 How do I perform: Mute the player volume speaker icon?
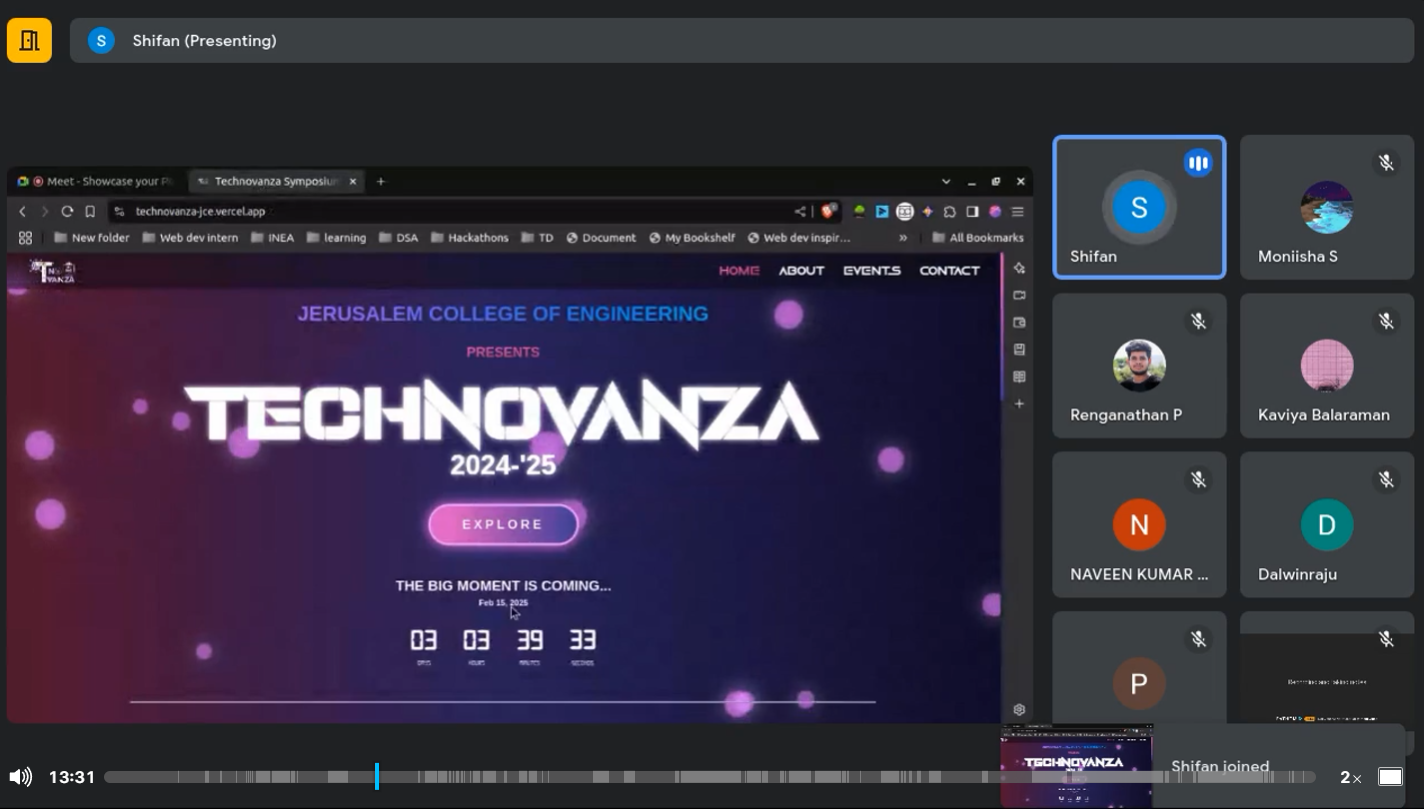[x=20, y=777]
